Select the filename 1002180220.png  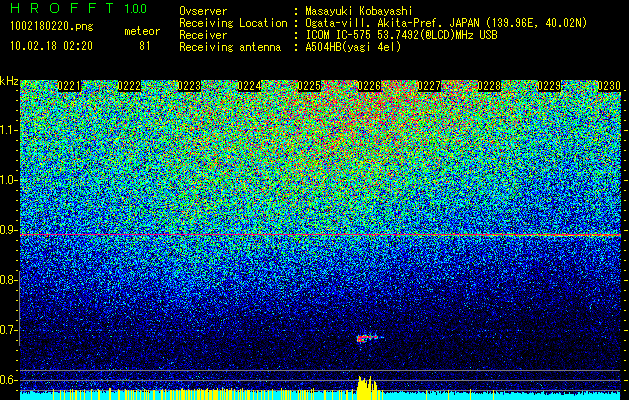pos(52,26)
